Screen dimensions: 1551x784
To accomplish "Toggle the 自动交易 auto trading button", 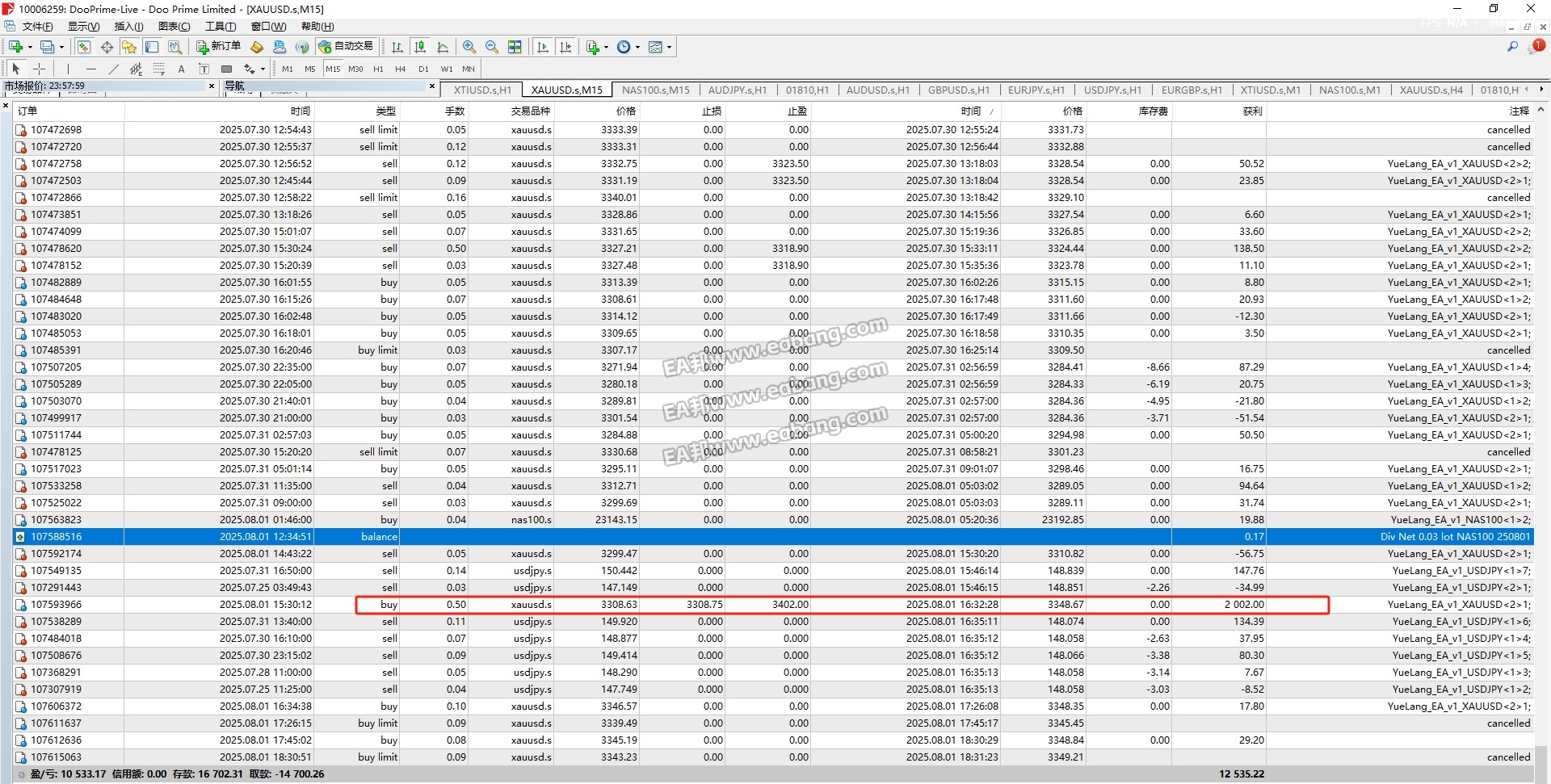I will click(x=347, y=47).
